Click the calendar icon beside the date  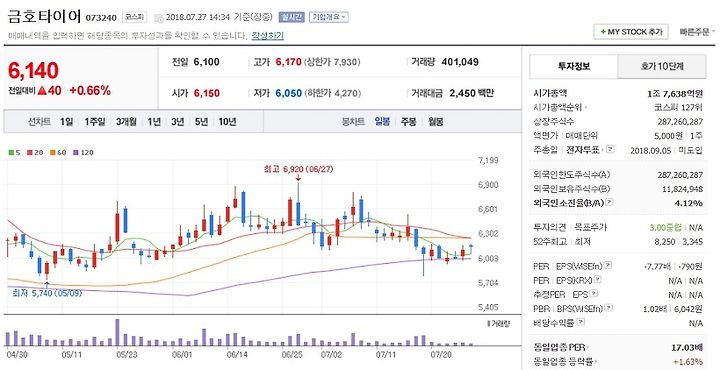(x=159, y=18)
